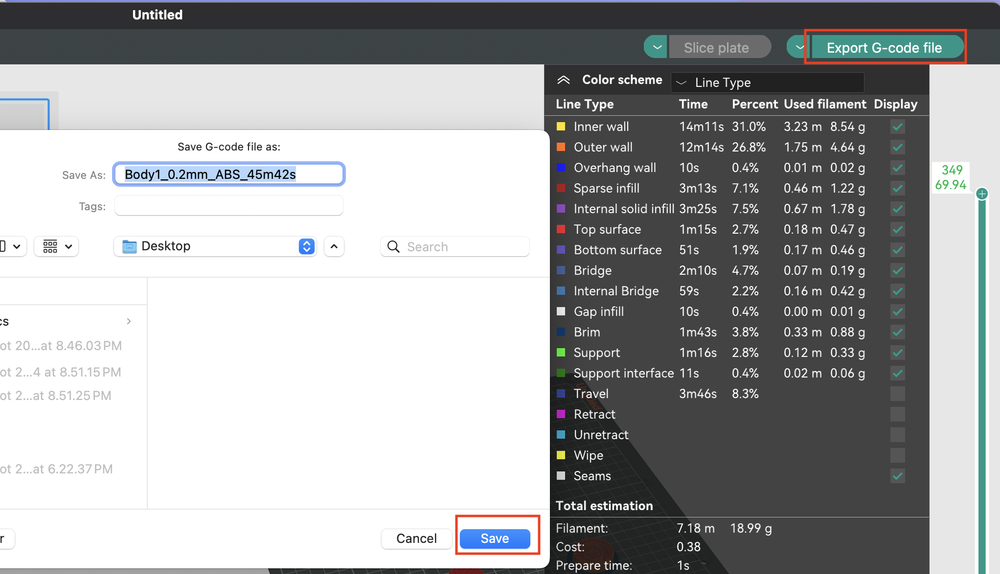Click the Display column header

tap(895, 104)
